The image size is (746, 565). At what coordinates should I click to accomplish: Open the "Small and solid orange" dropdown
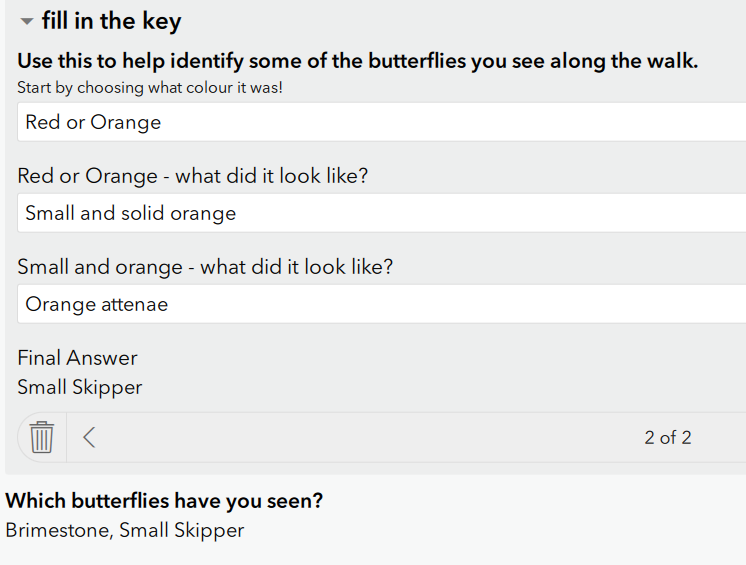[x=380, y=213]
